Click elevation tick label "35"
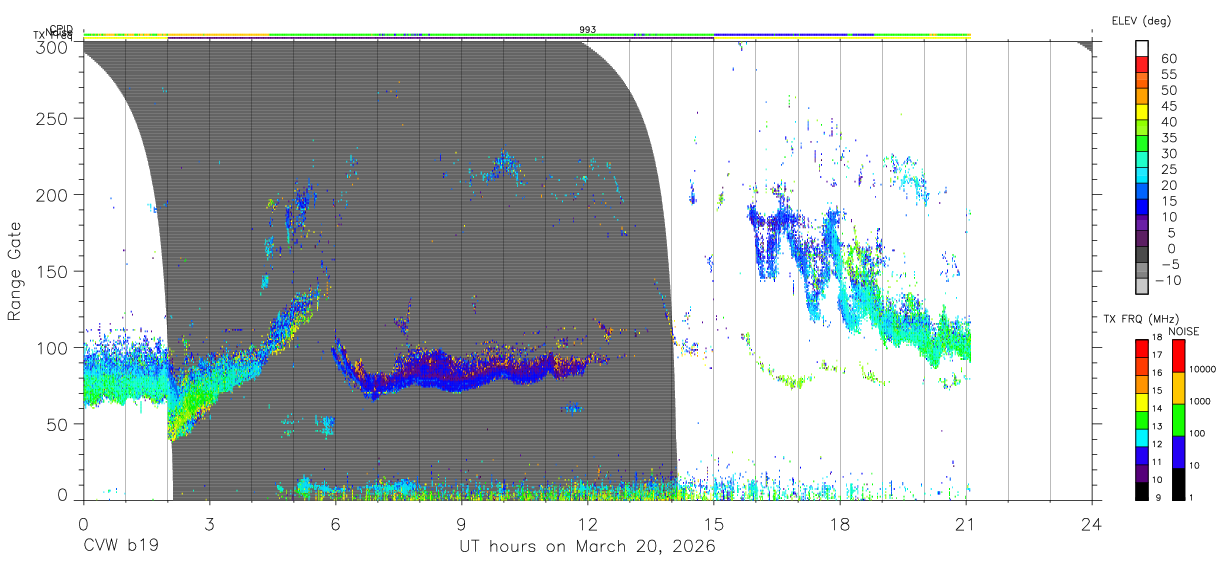 point(1169,138)
